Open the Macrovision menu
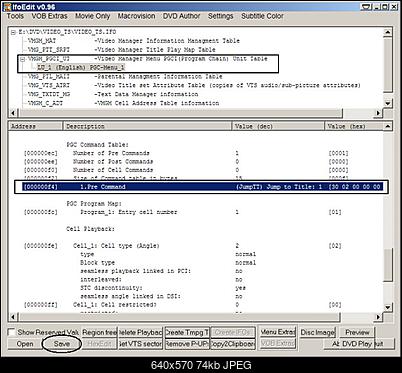Image resolution: width=402 pixels, height=373 pixels. [136, 16]
